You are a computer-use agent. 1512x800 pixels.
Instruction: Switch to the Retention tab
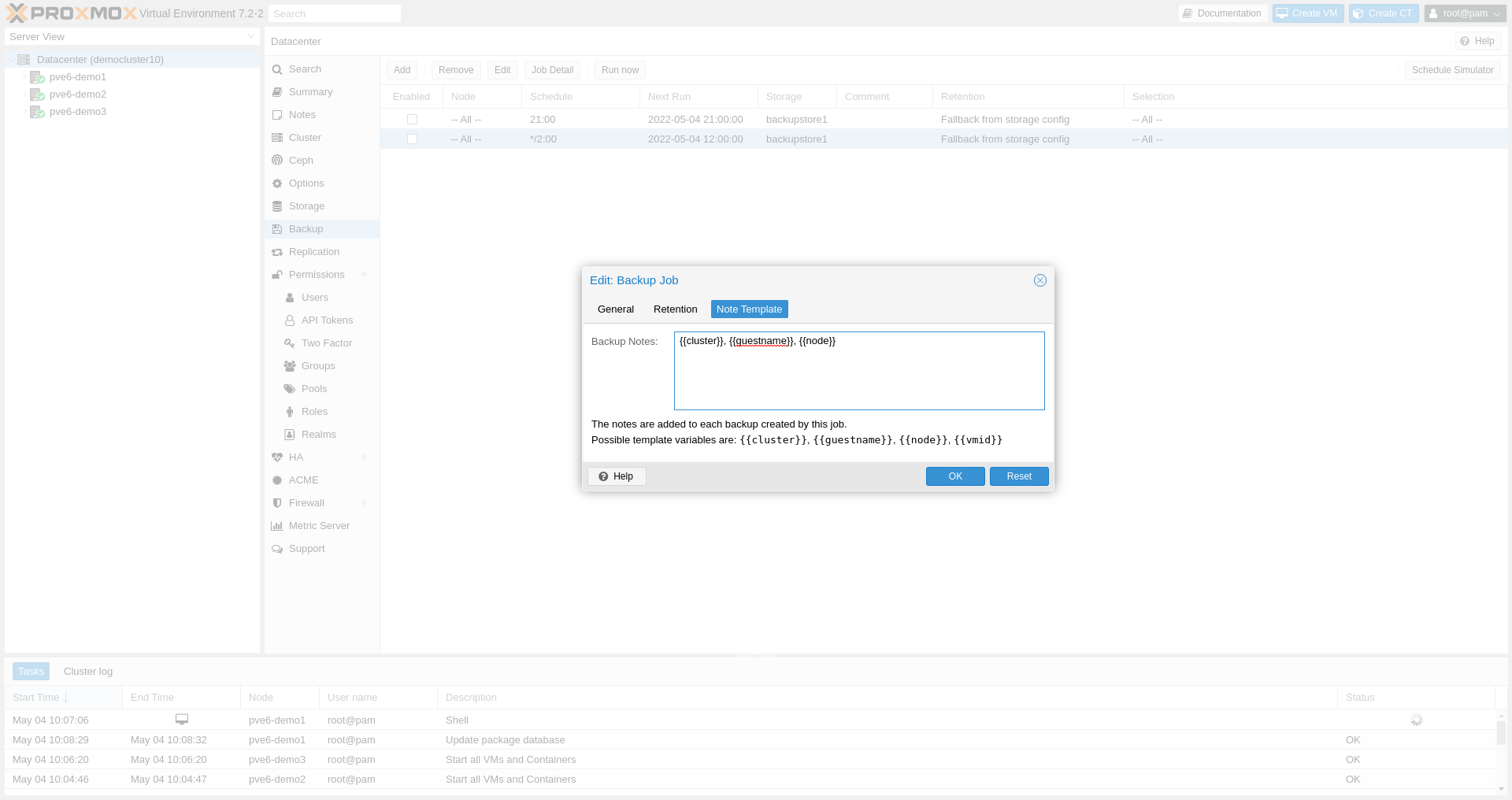(x=675, y=309)
